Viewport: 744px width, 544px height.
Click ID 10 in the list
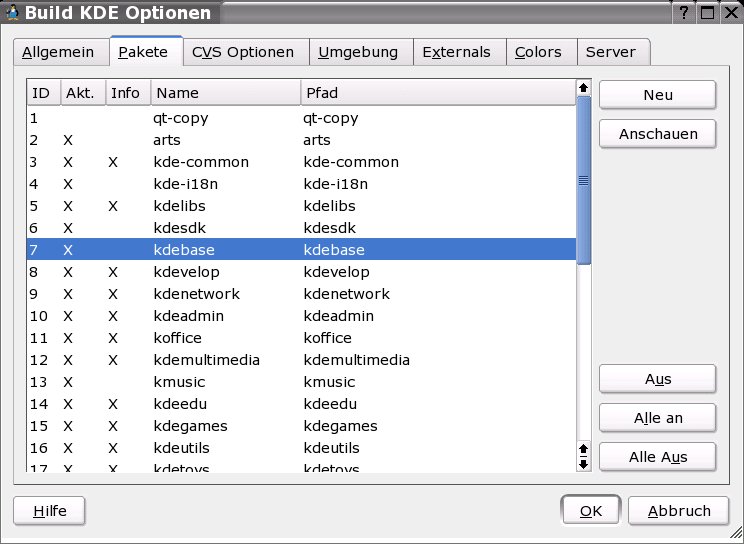click(39, 316)
